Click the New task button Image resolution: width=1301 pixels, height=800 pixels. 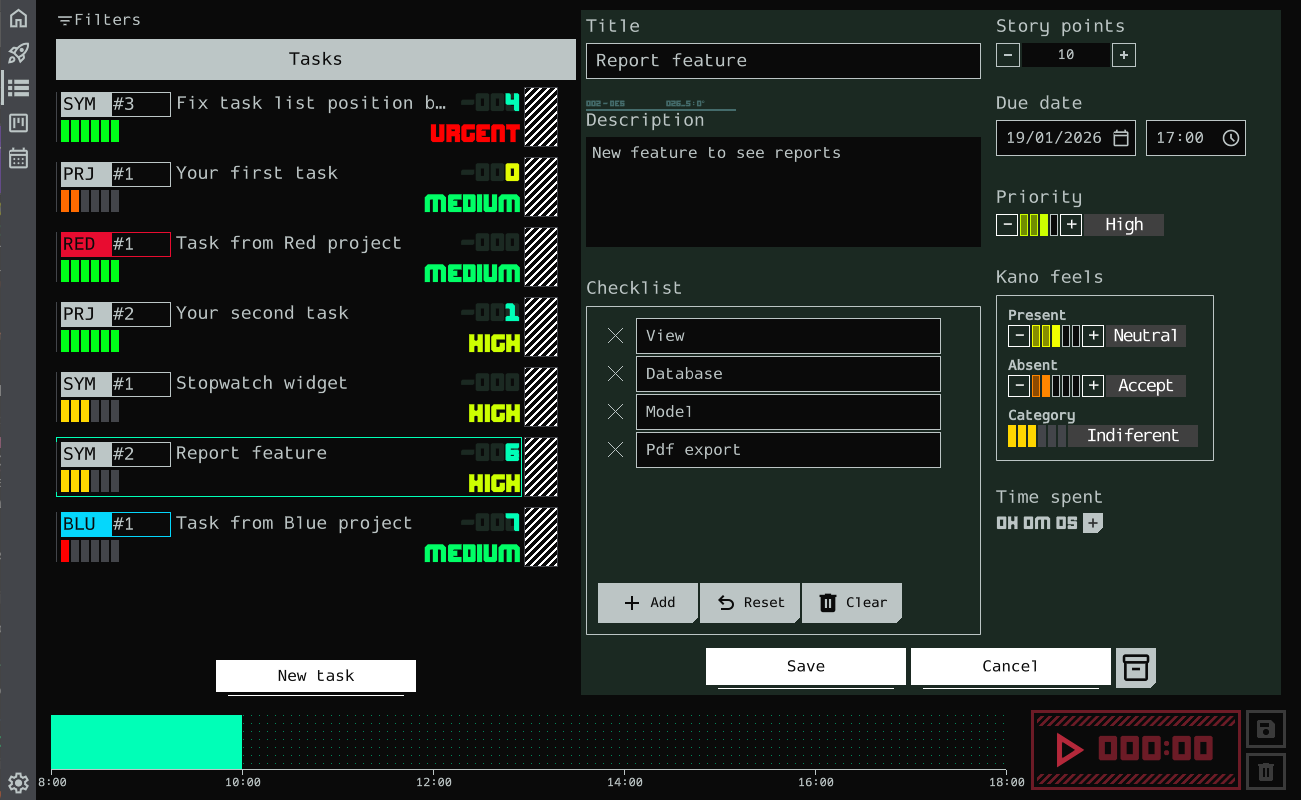click(315, 676)
